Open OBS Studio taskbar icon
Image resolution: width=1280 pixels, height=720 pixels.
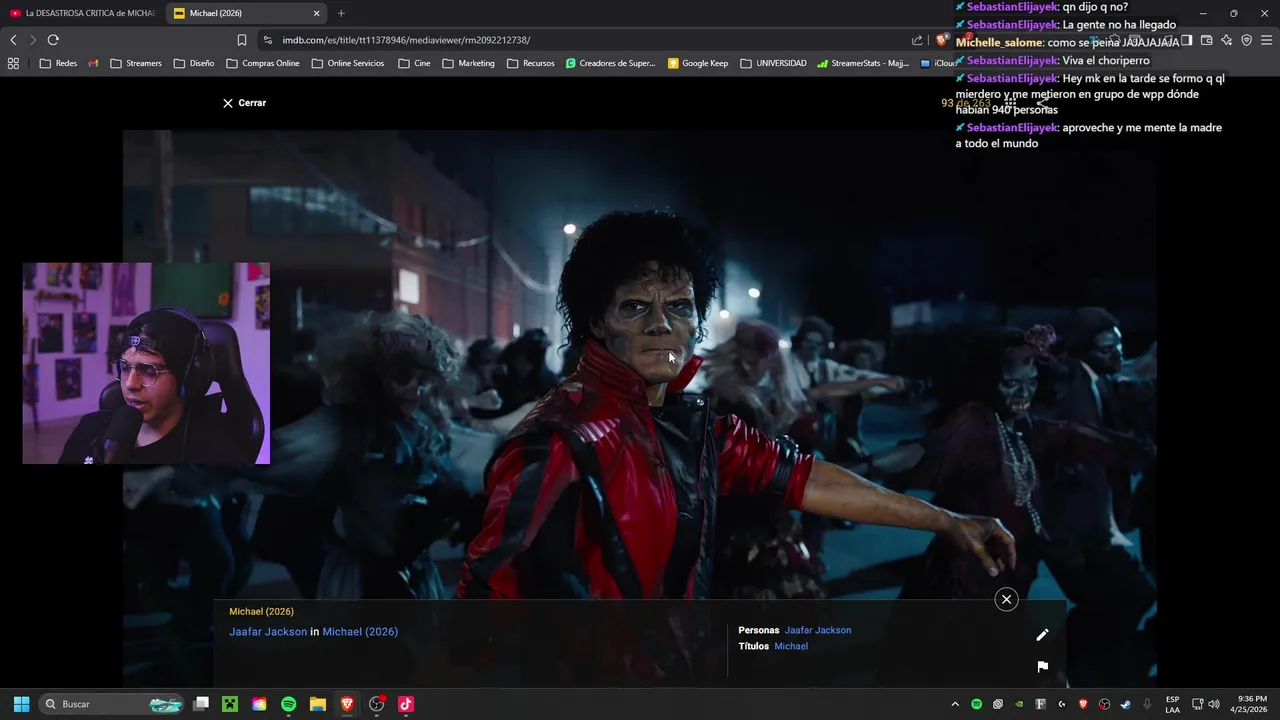coord(377,704)
